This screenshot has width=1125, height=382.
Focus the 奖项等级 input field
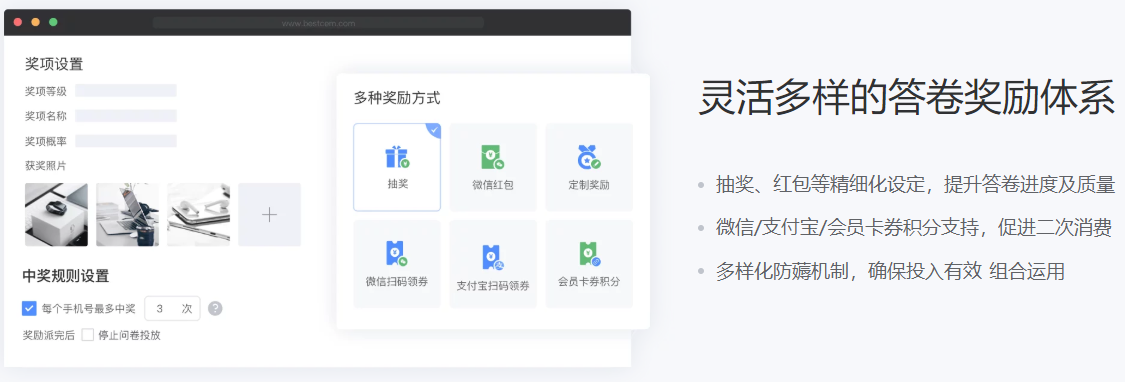point(126,90)
